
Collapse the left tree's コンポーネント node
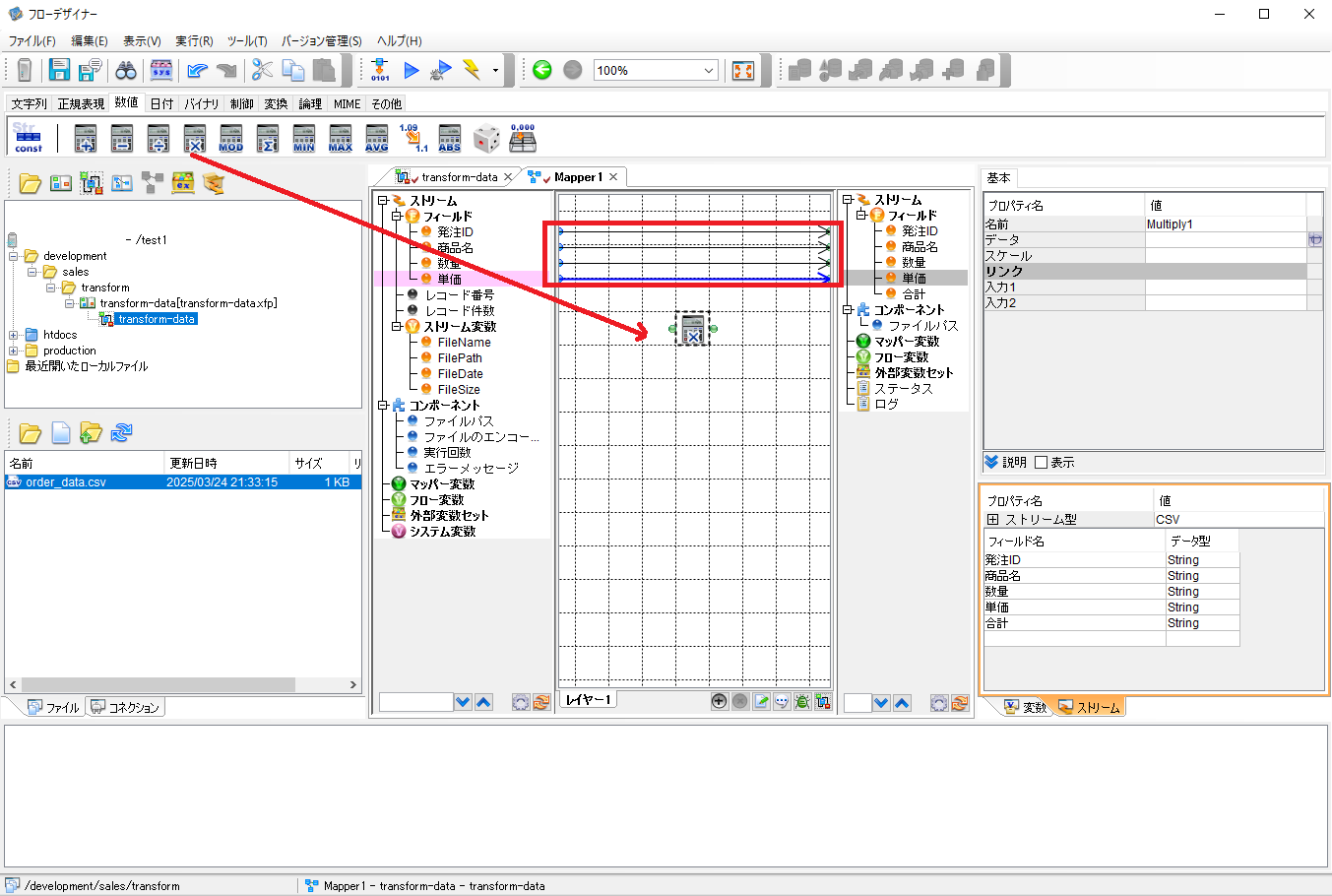coord(383,406)
